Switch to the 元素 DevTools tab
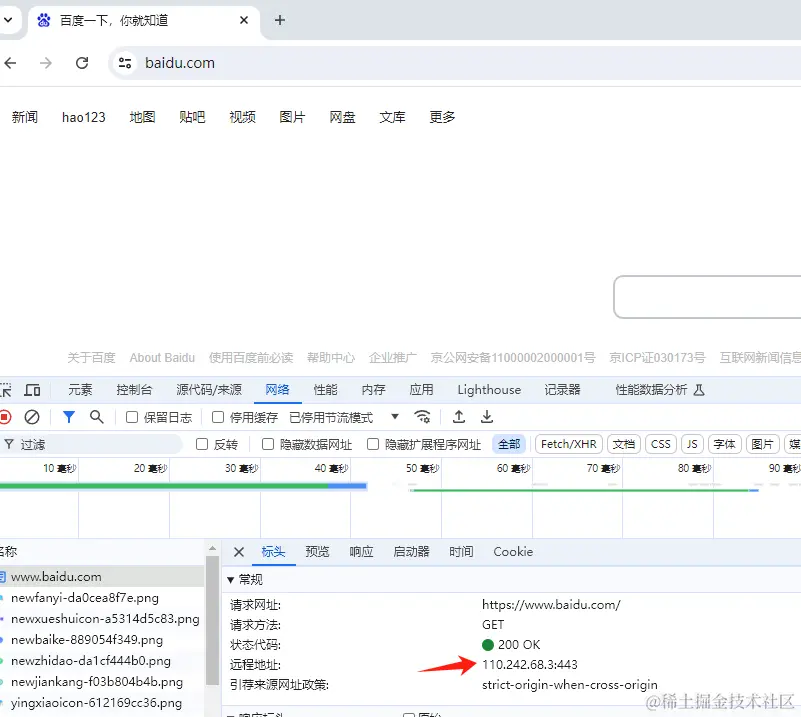The image size is (801, 717). pos(80,390)
